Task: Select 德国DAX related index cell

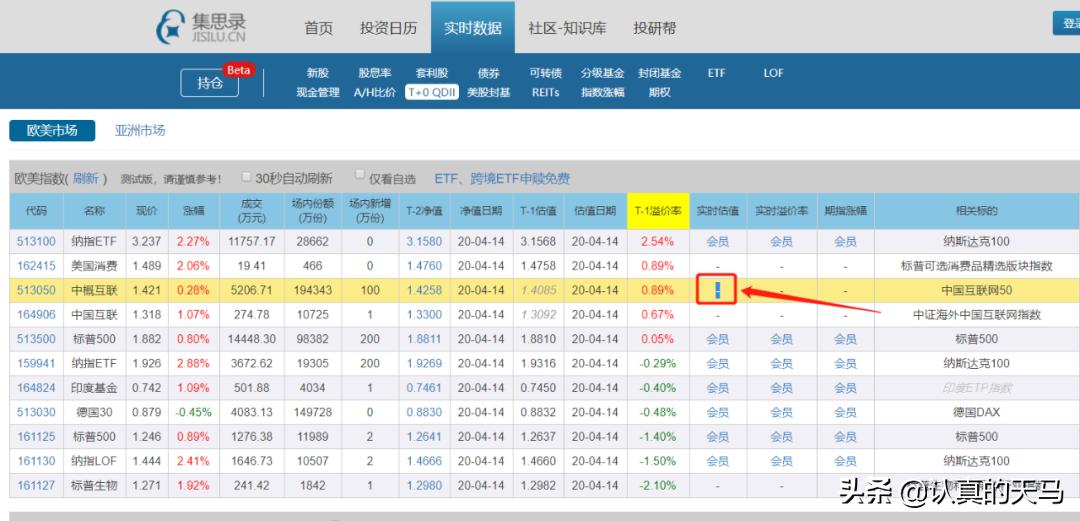Action: click(x=977, y=412)
